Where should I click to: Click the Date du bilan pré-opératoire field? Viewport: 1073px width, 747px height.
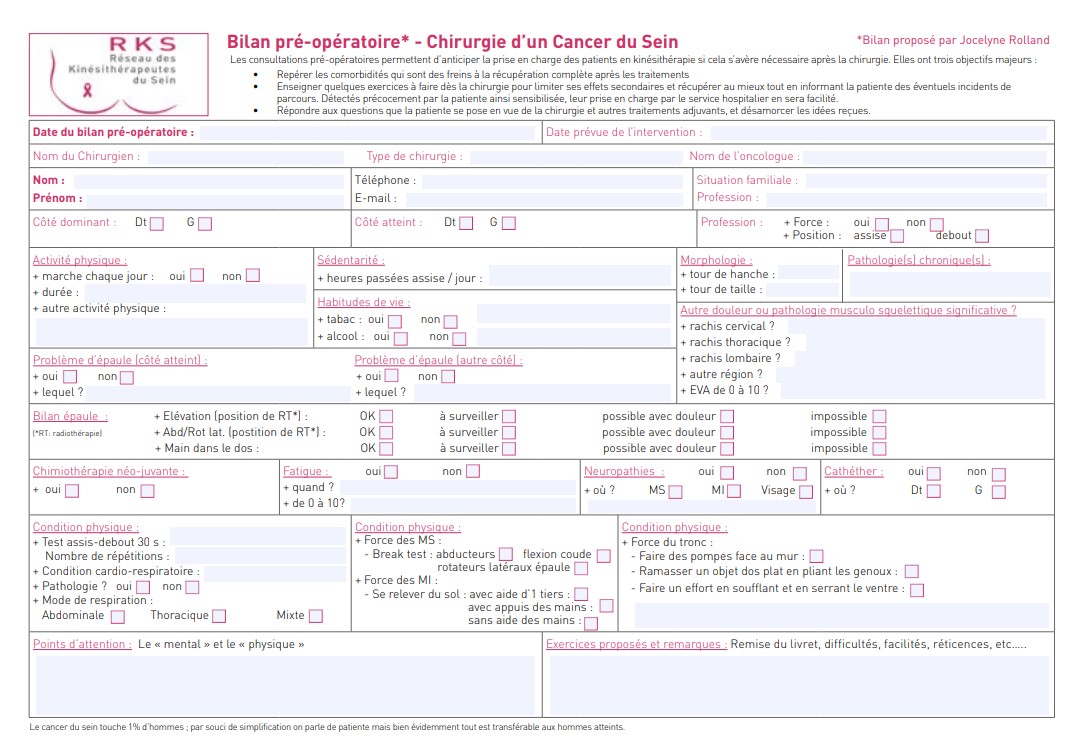pos(367,133)
